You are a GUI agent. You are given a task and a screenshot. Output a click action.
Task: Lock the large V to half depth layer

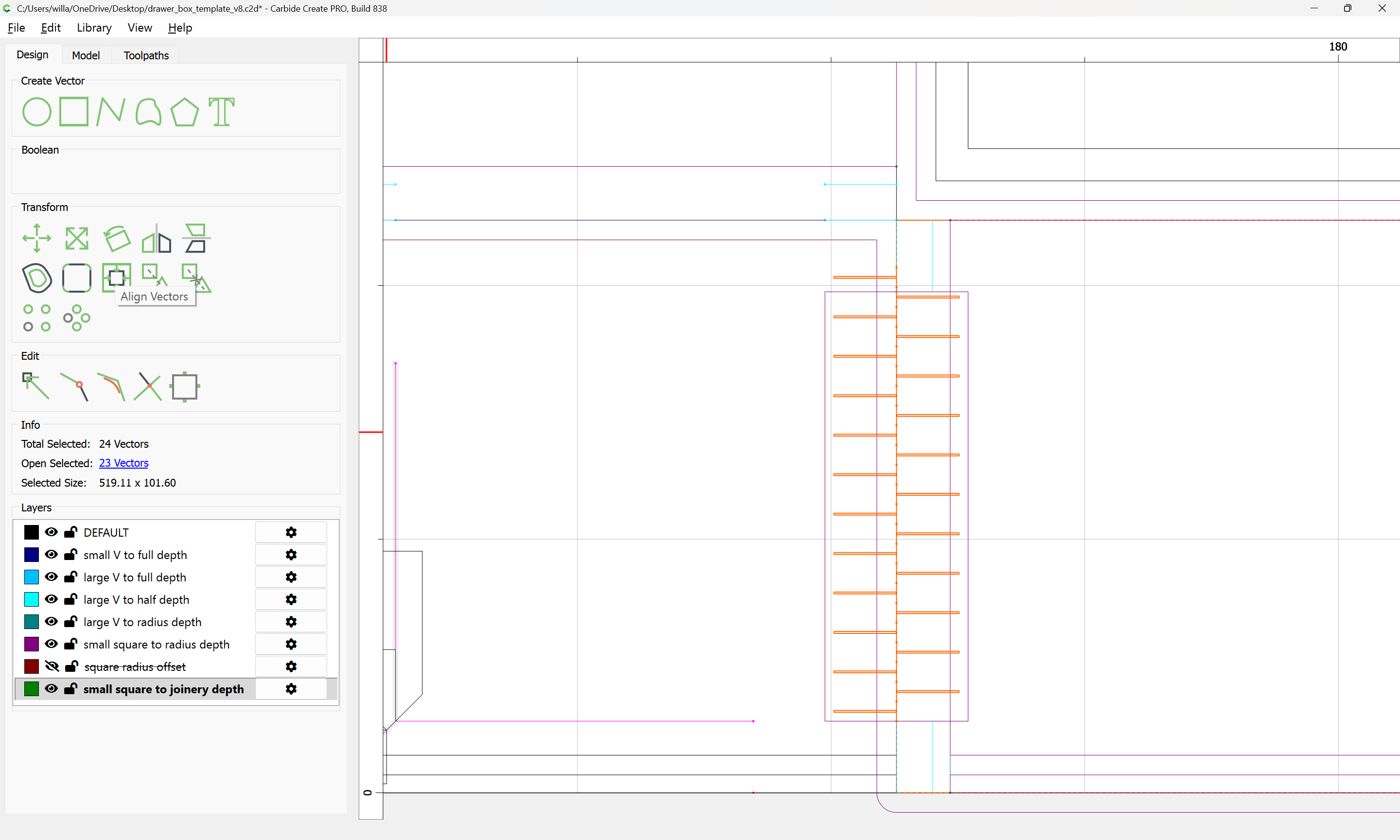(71, 599)
